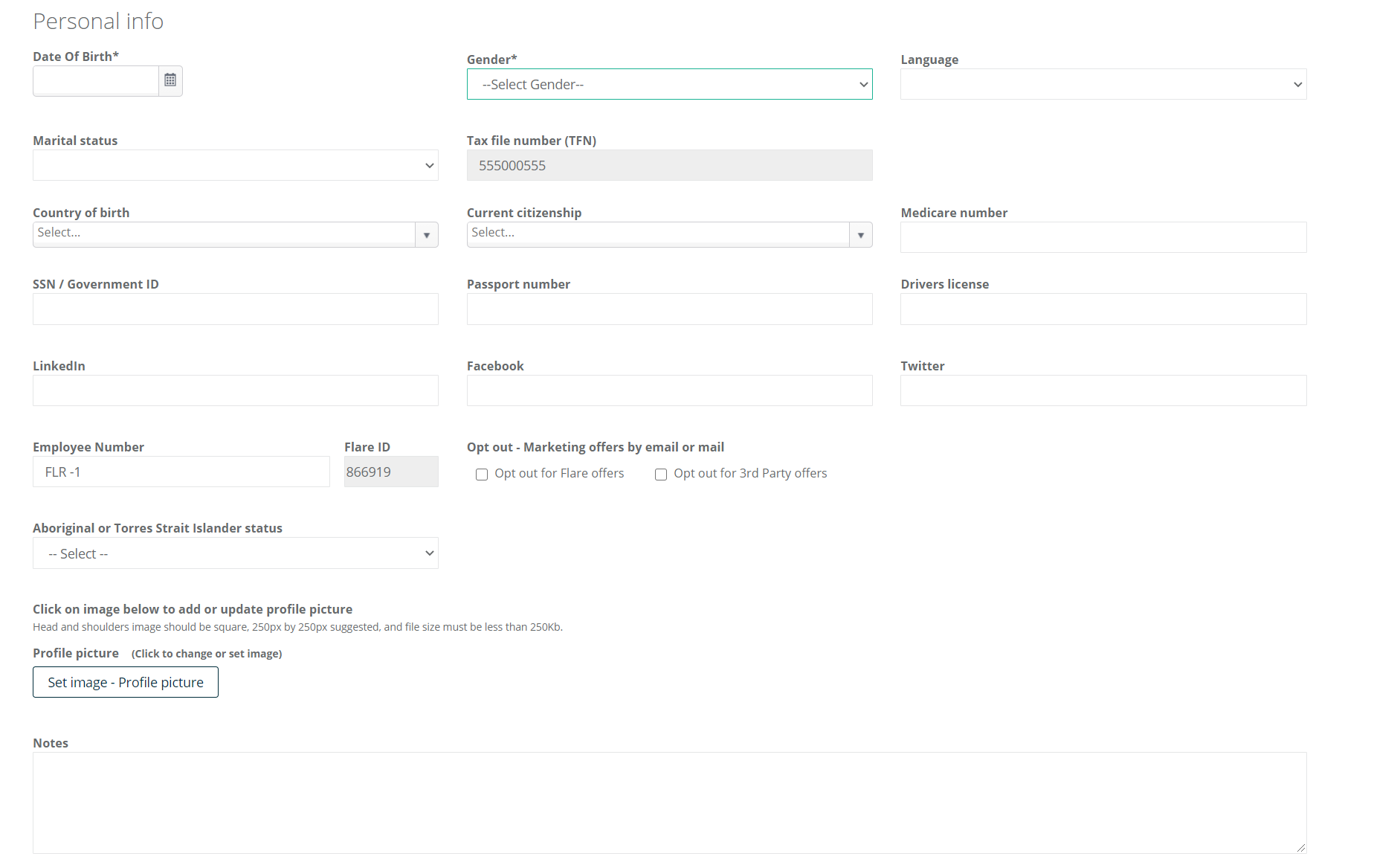Grab the Notes textarea resize handle
The height and width of the screenshot is (865, 1400).
(1300, 847)
